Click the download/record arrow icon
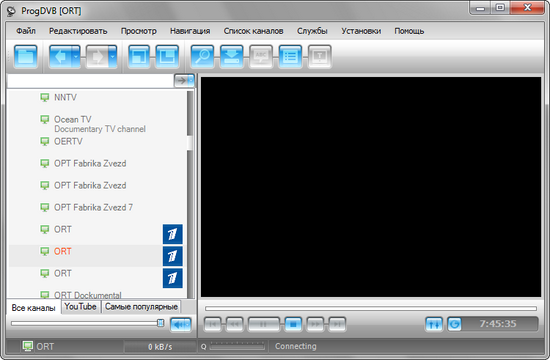550x360 pixels. coord(232,56)
